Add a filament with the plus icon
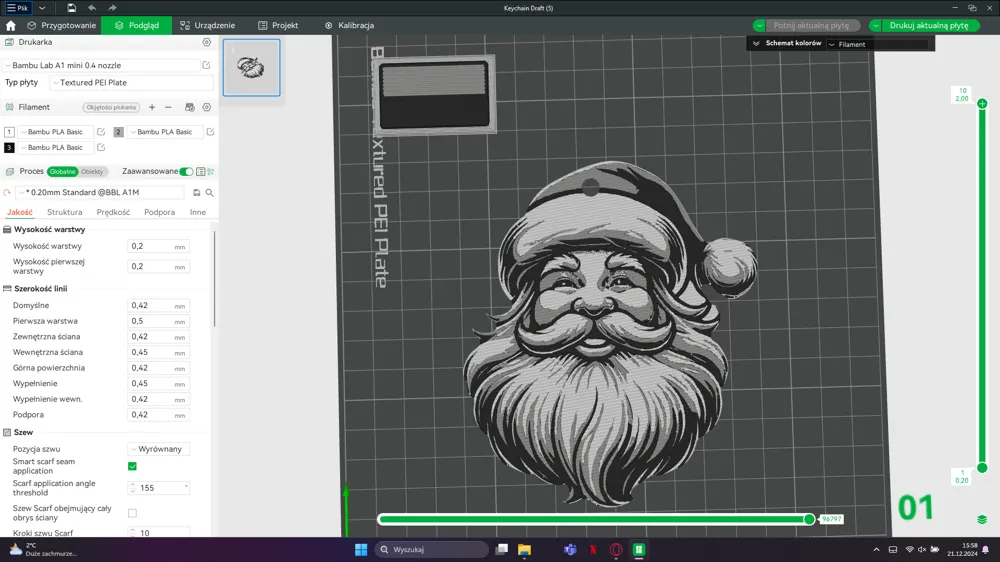Screen dimensions: 1000x562 pos(152,107)
